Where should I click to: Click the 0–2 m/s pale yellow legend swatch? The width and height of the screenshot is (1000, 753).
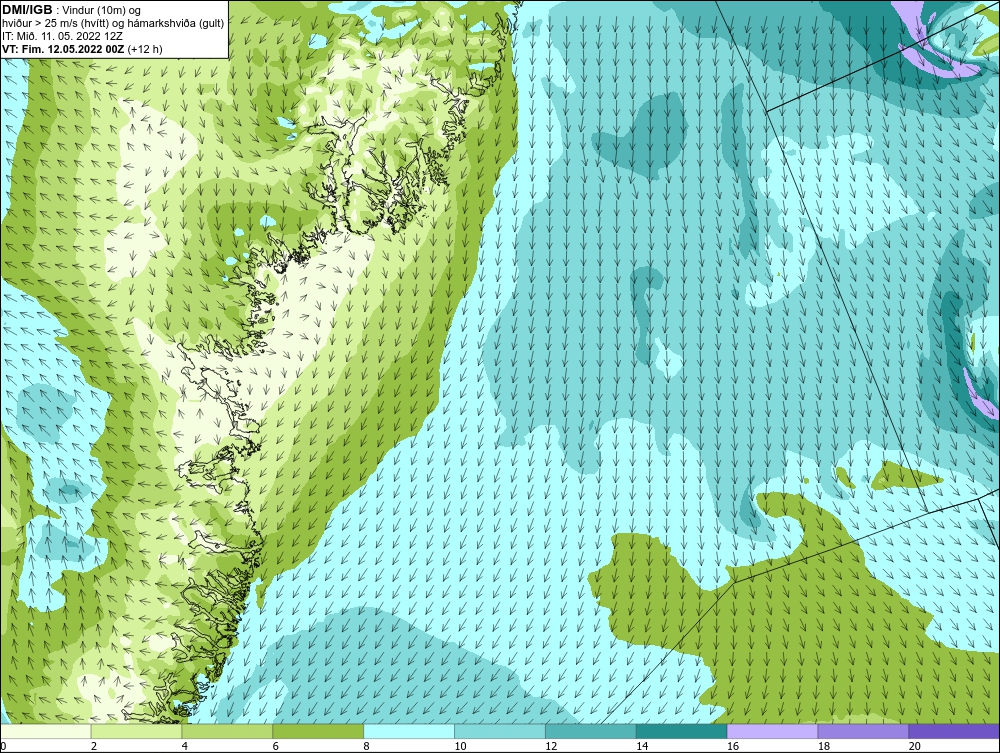(x=46, y=731)
